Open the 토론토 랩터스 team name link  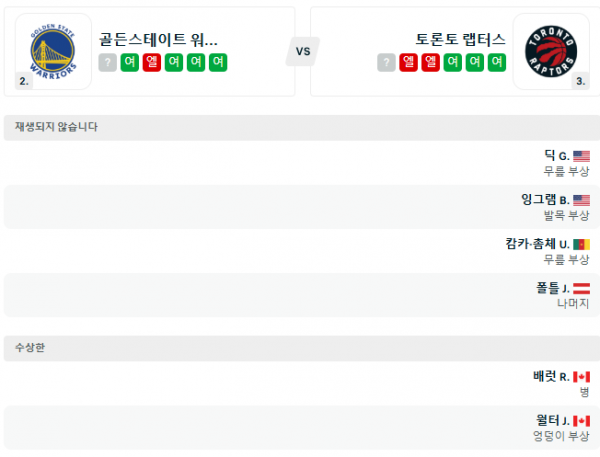(461, 40)
